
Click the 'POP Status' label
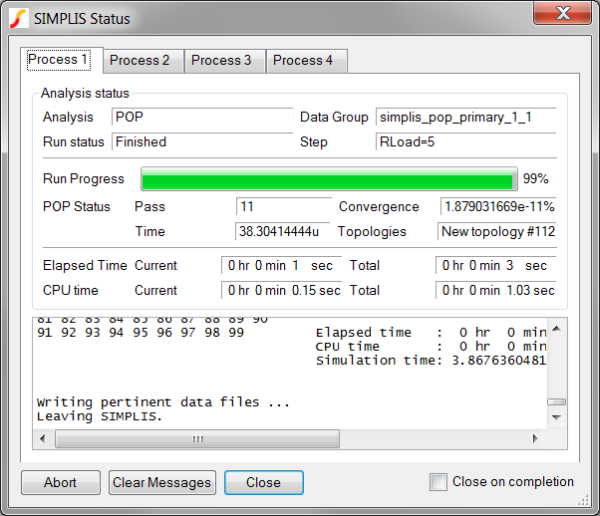(77, 207)
